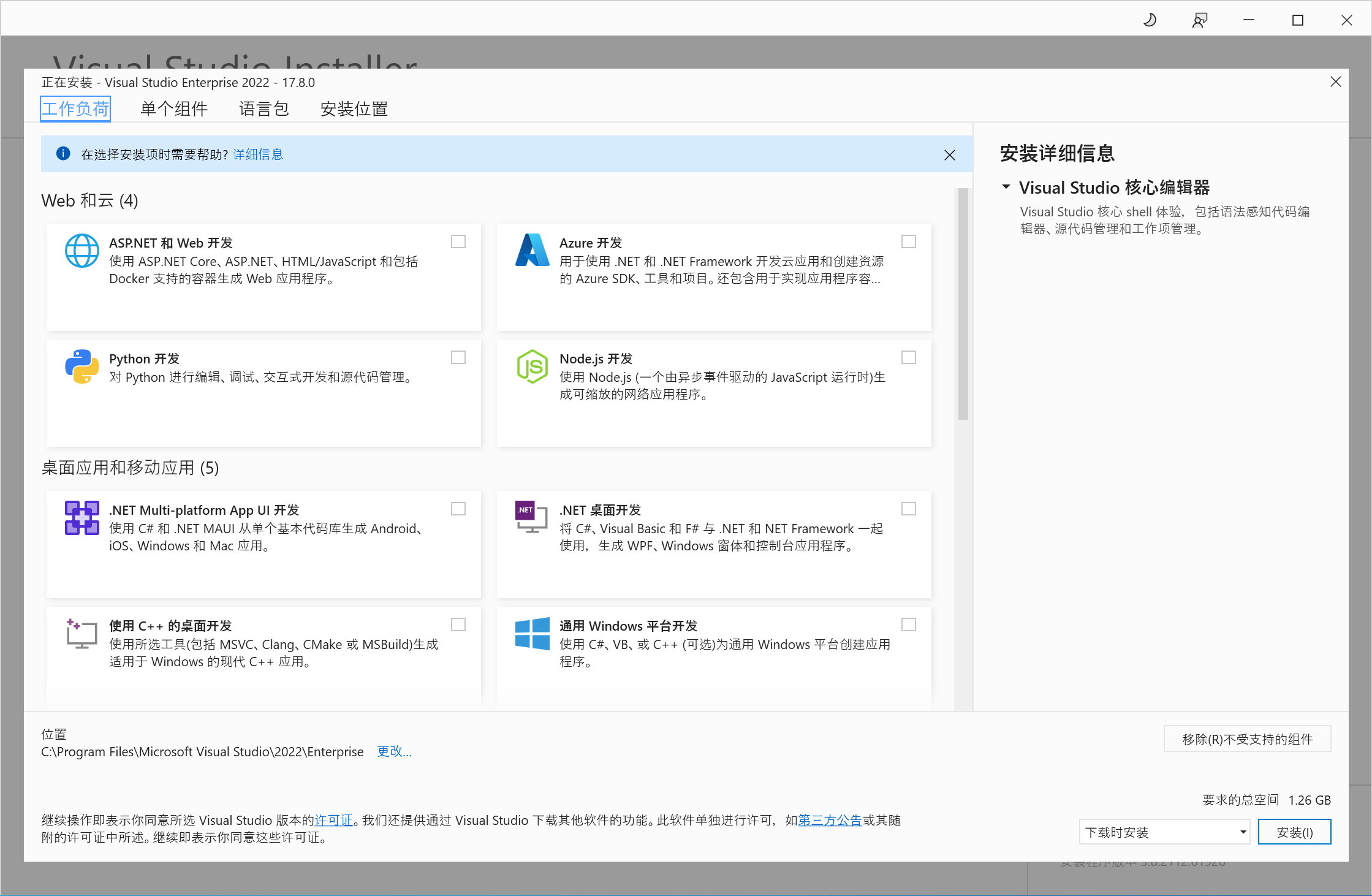Click the Azure 开发 workload title

coord(591,243)
